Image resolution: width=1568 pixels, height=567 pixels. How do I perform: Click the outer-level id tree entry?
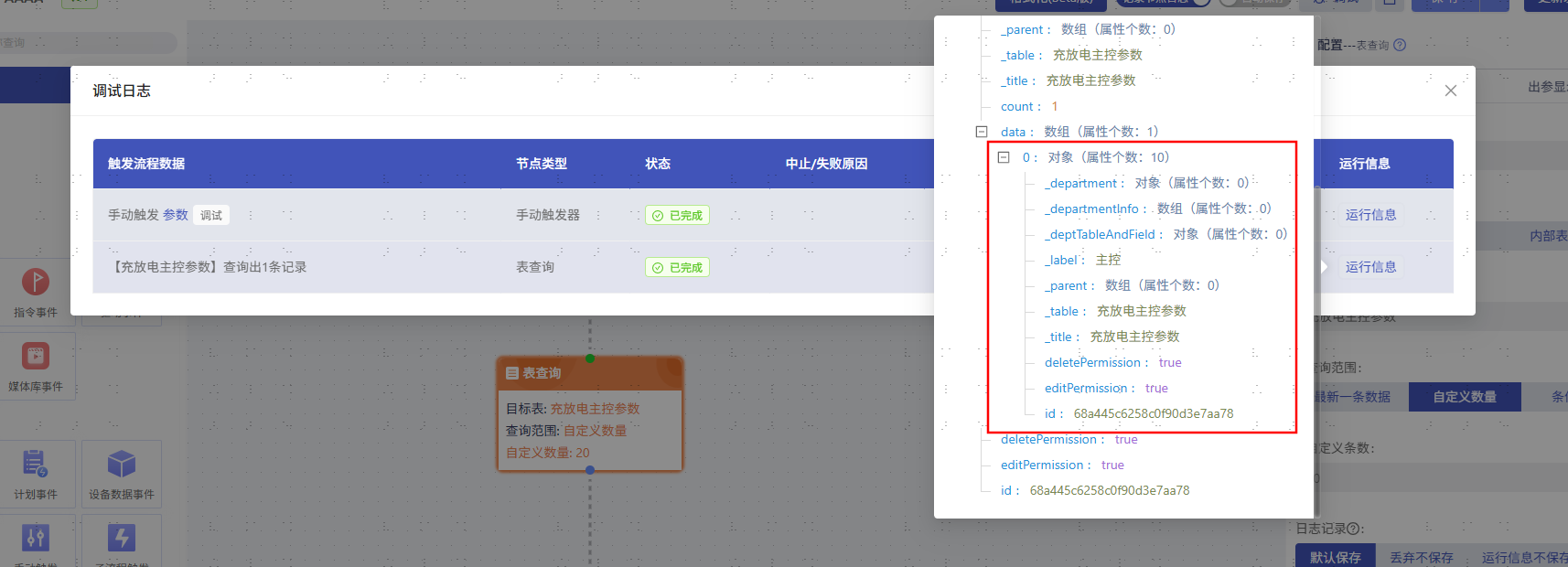click(x=1095, y=490)
